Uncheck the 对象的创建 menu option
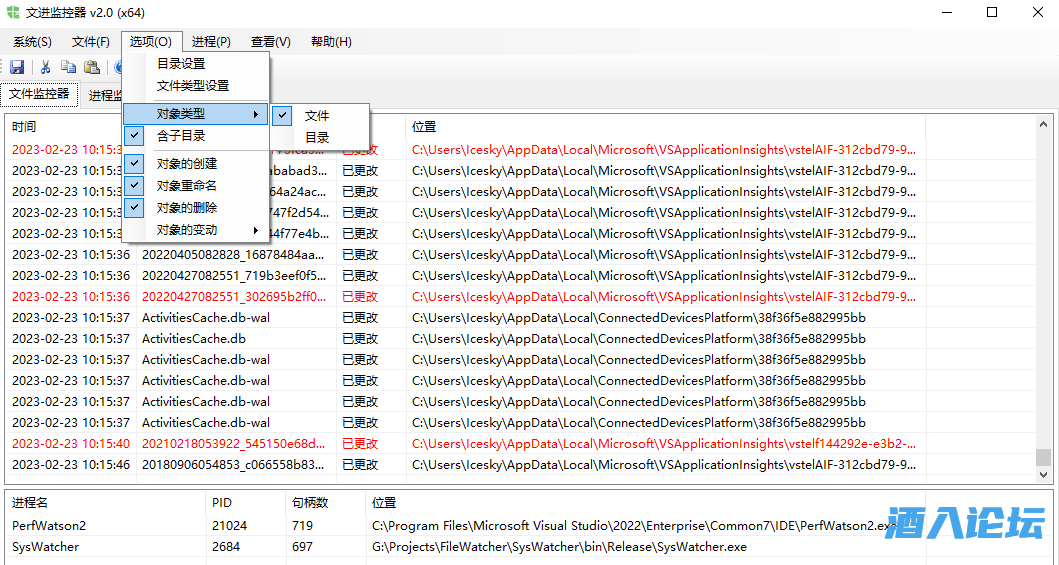Viewport: 1059px width, 565px height. (x=186, y=164)
